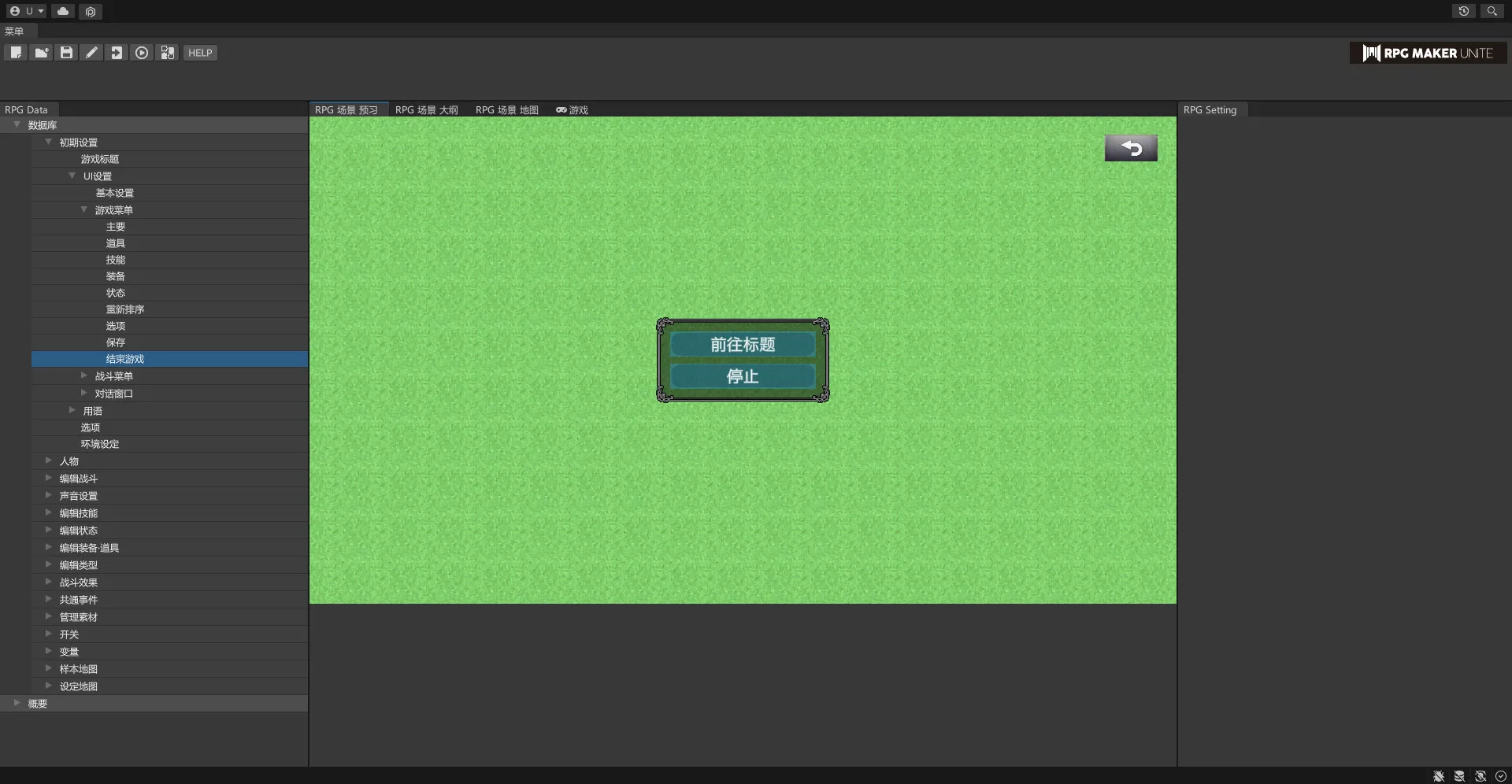The height and width of the screenshot is (784, 1512).
Task: Switch to the 游戏 tab
Action: point(573,110)
